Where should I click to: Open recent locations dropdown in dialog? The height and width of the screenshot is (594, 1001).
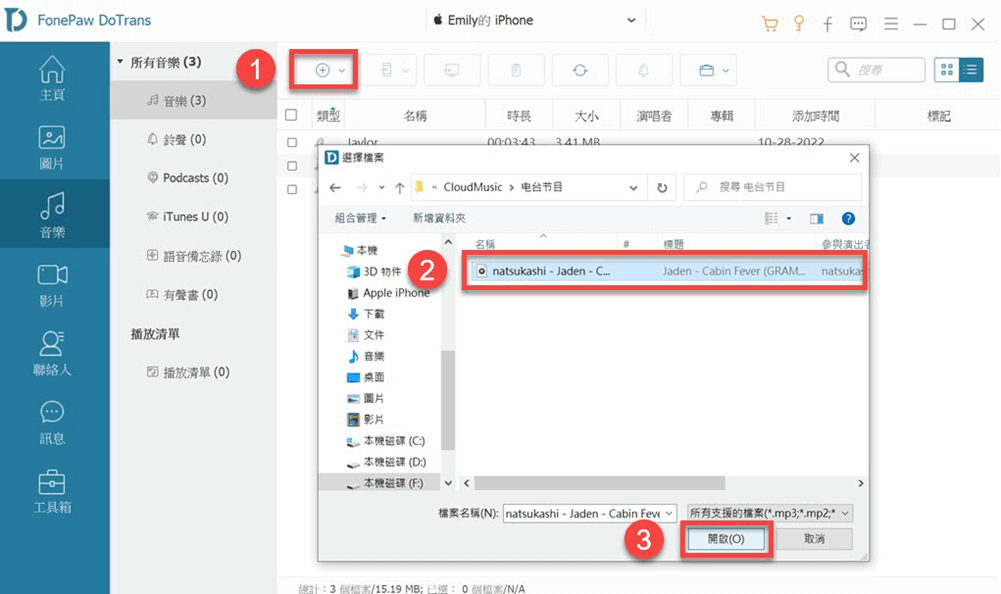point(382,187)
